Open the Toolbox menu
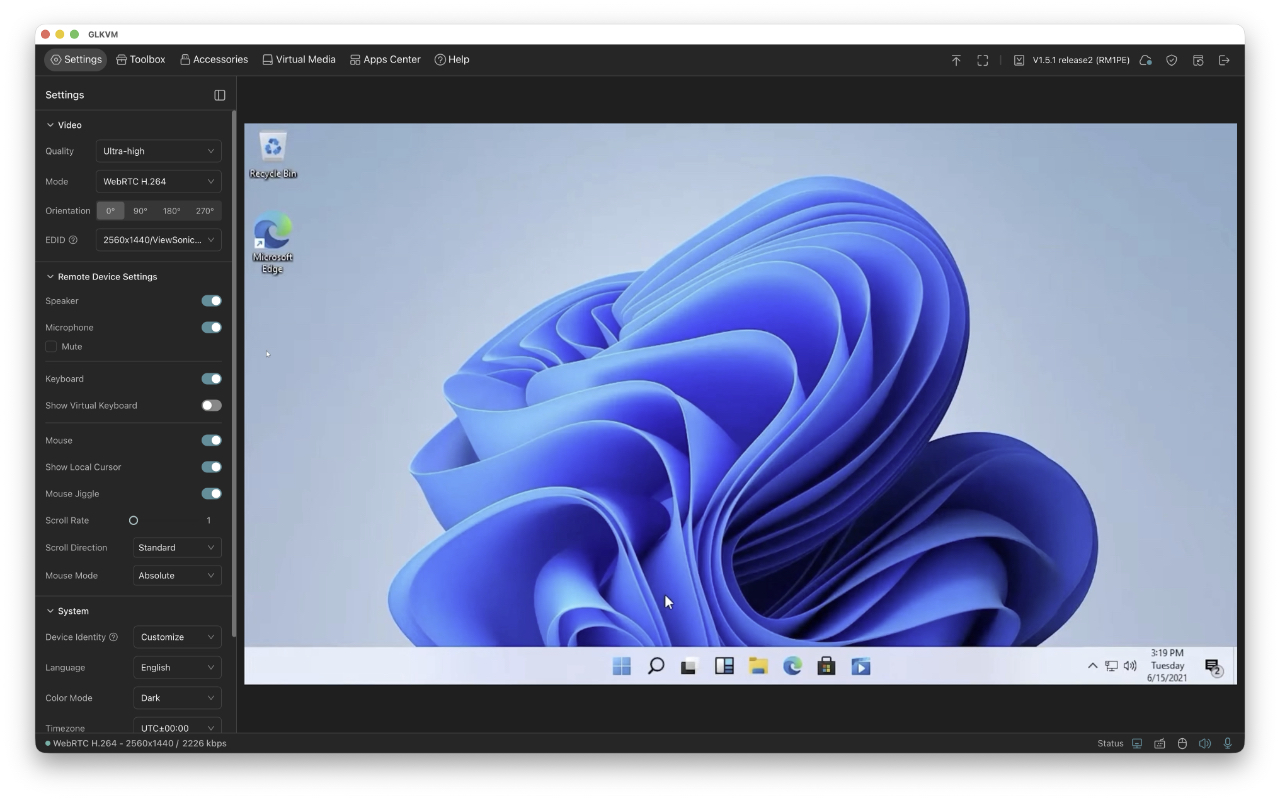Screen dimensions: 1280x800 pyautogui.click(x=141, y=60)
